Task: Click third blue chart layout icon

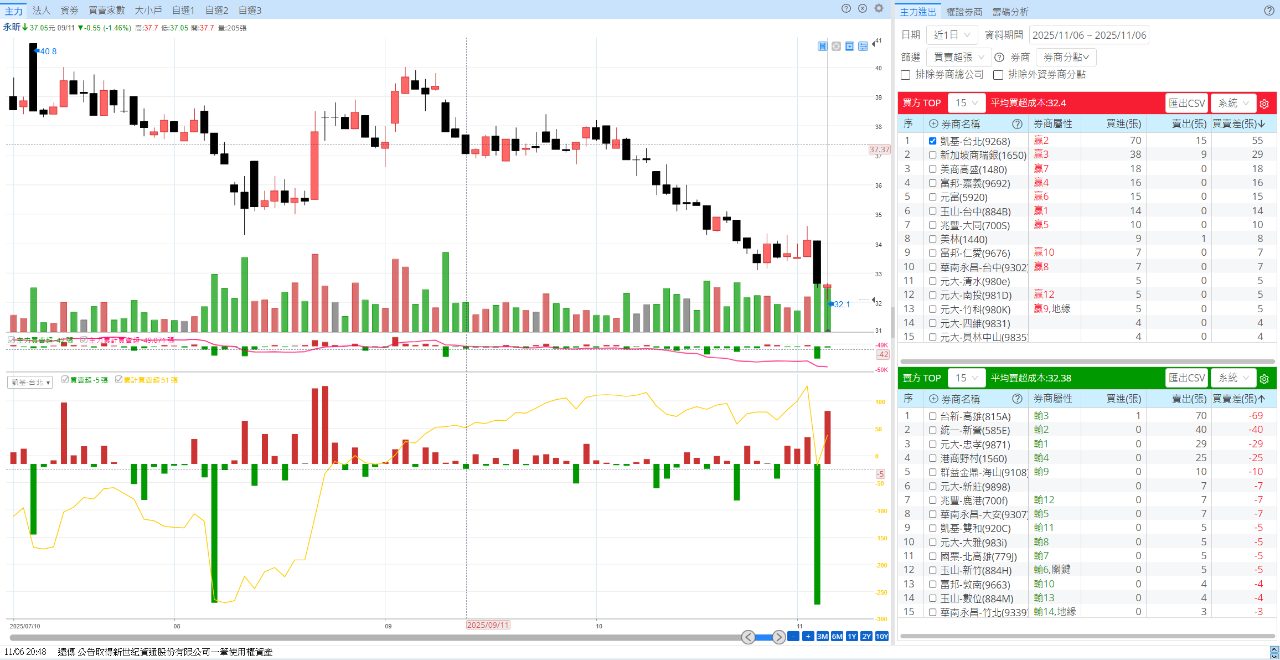Action: tap(849, 46)
